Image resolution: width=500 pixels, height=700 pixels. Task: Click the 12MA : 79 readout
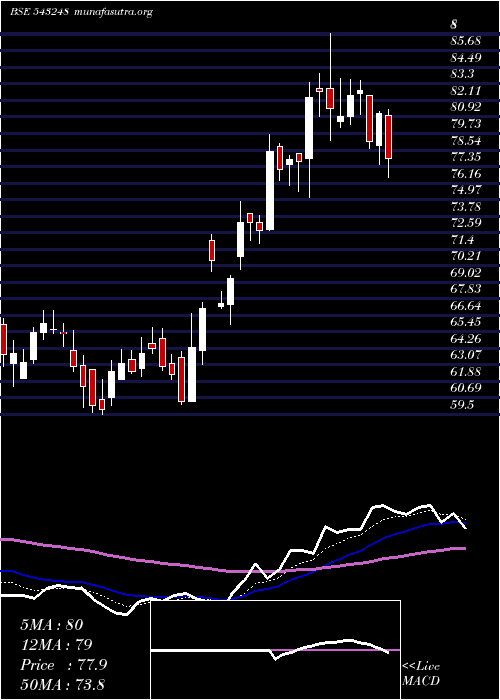(56, 645)
